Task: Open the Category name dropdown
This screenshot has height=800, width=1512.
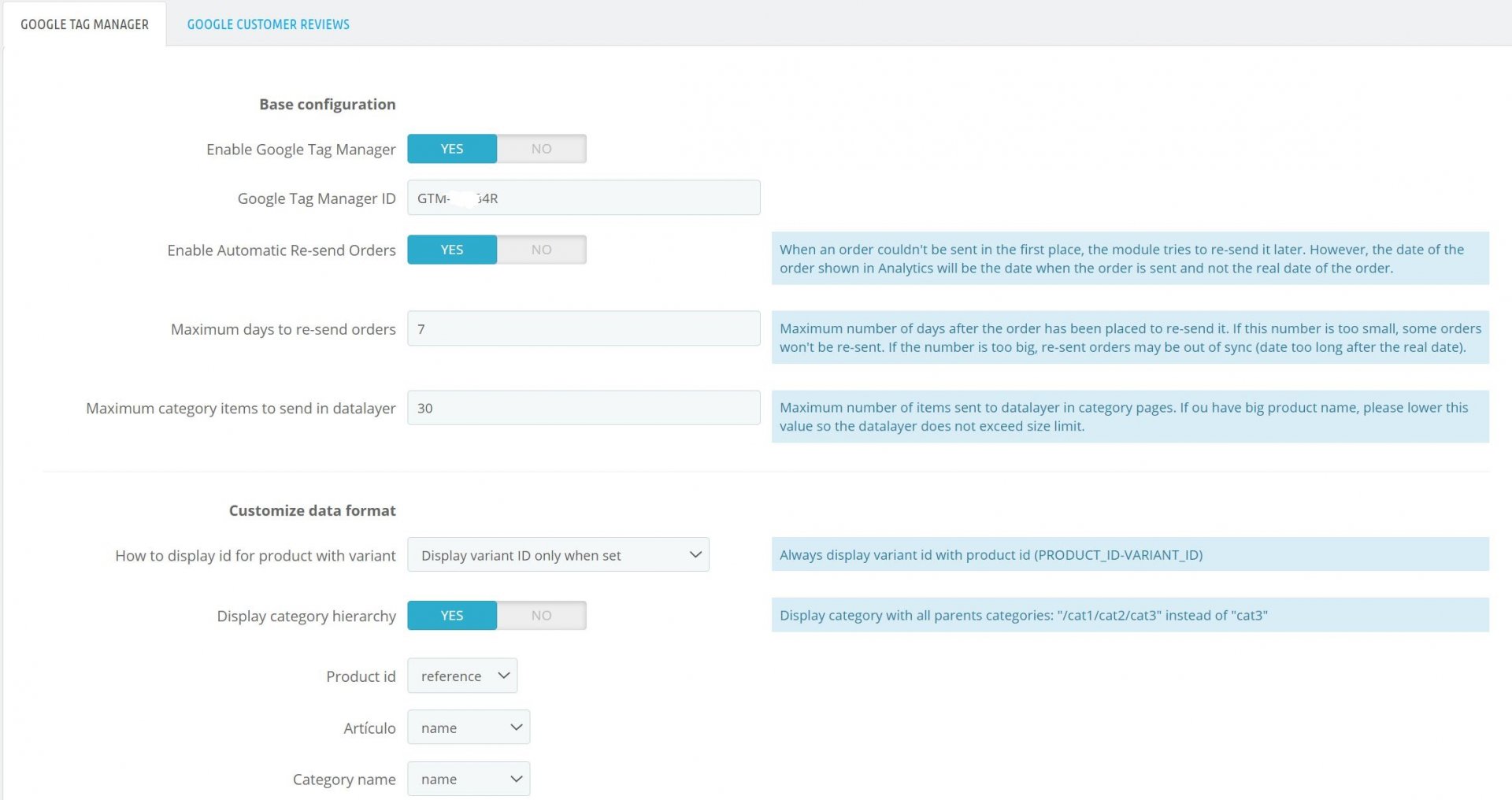Action: click(469, 779)
